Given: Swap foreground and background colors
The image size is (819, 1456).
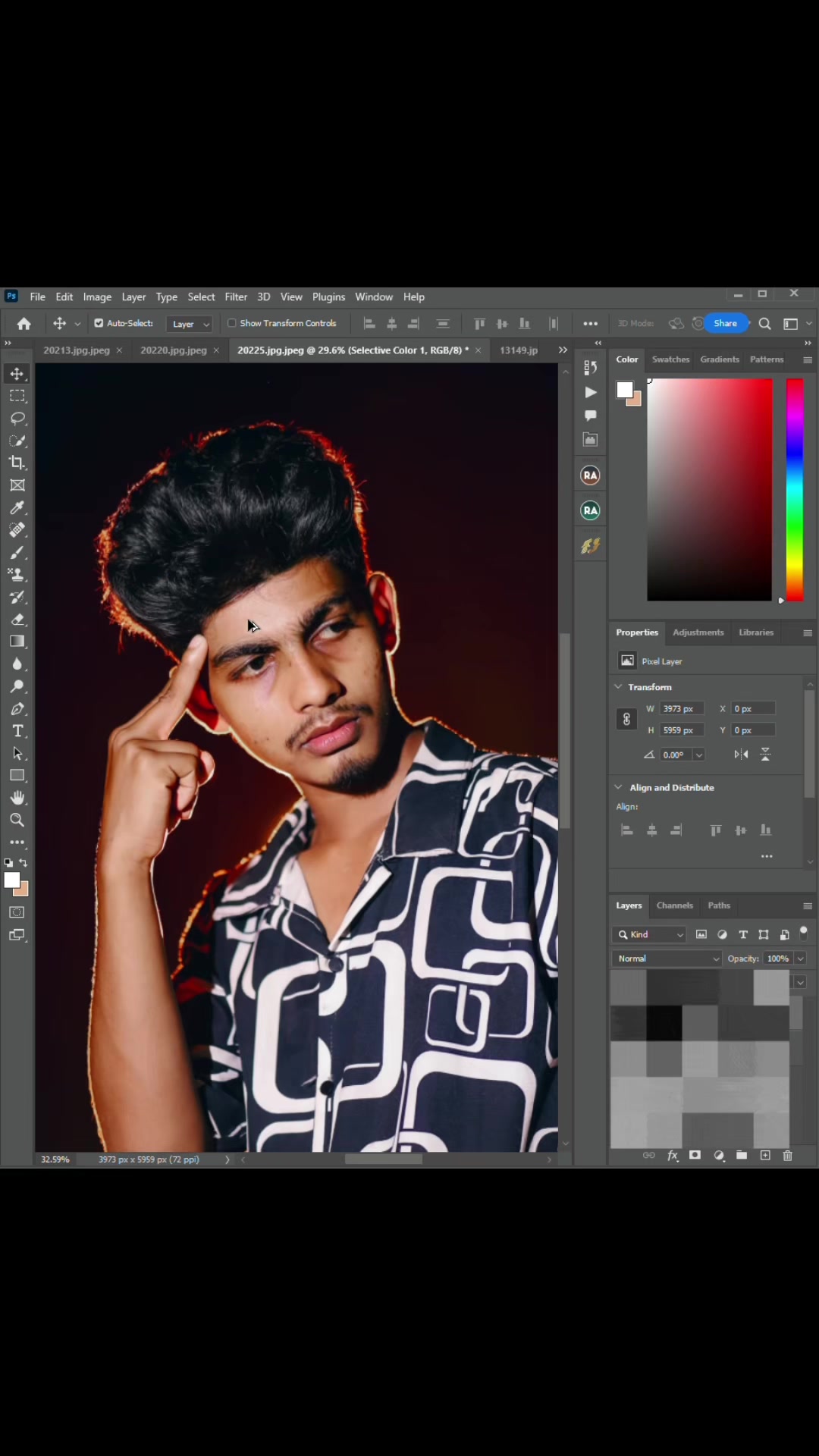Looking at the screenshot, I should [x=24, y=863].
